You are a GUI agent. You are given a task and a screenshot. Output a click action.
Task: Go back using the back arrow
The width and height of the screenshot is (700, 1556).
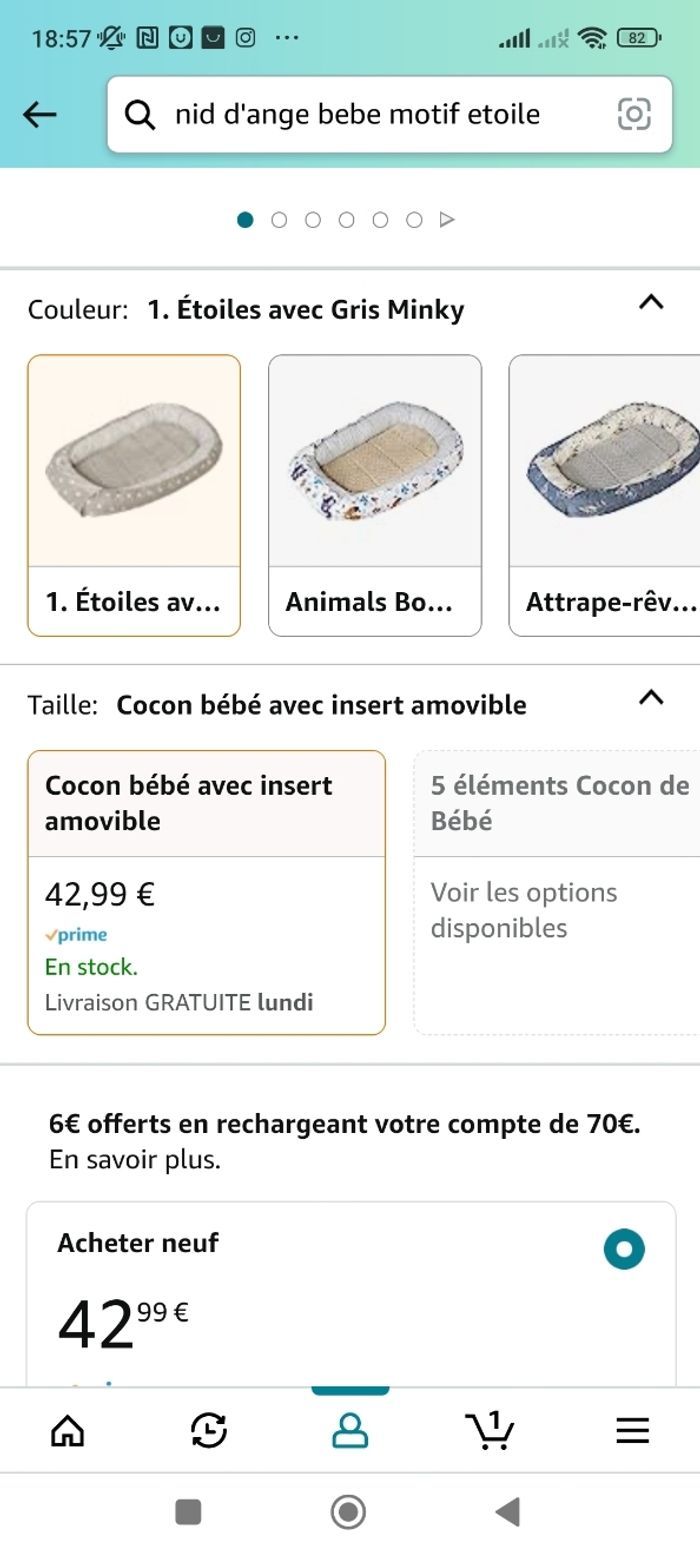39,114
